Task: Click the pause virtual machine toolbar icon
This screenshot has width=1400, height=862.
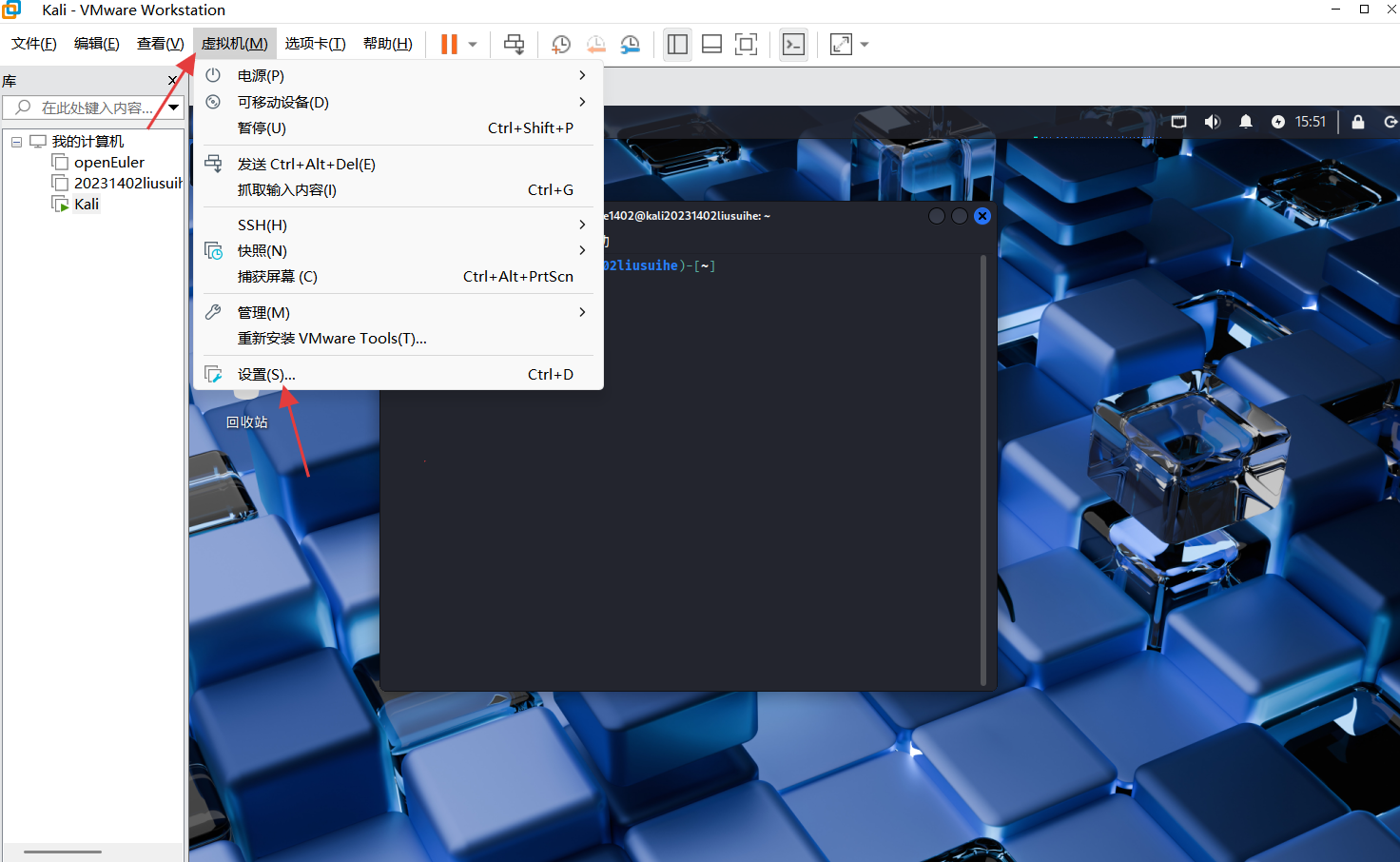Action: pos(449,44)
